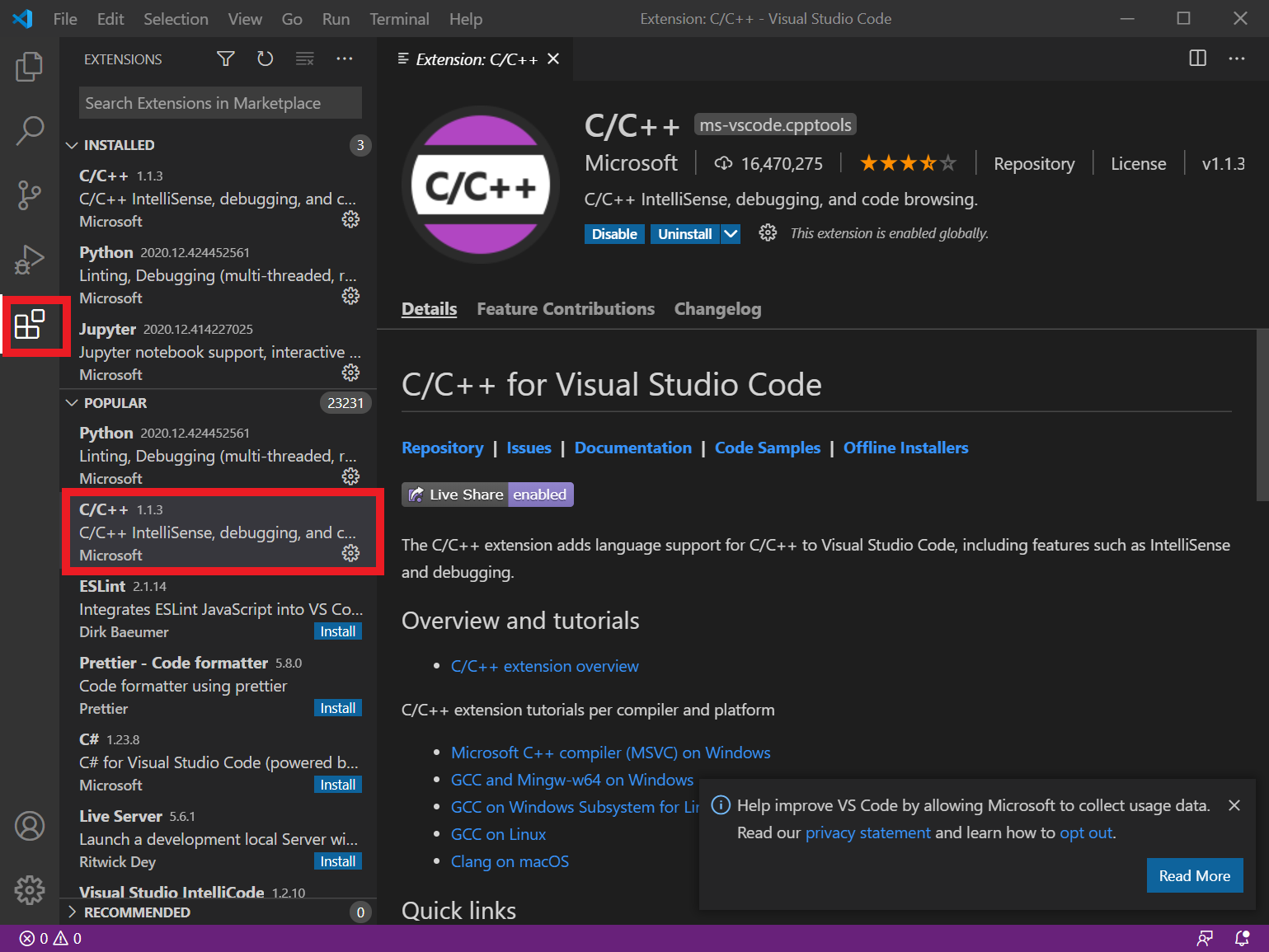Open the License link
This screenshot has height=952, width=1269.
click(x=1138, y=163)
